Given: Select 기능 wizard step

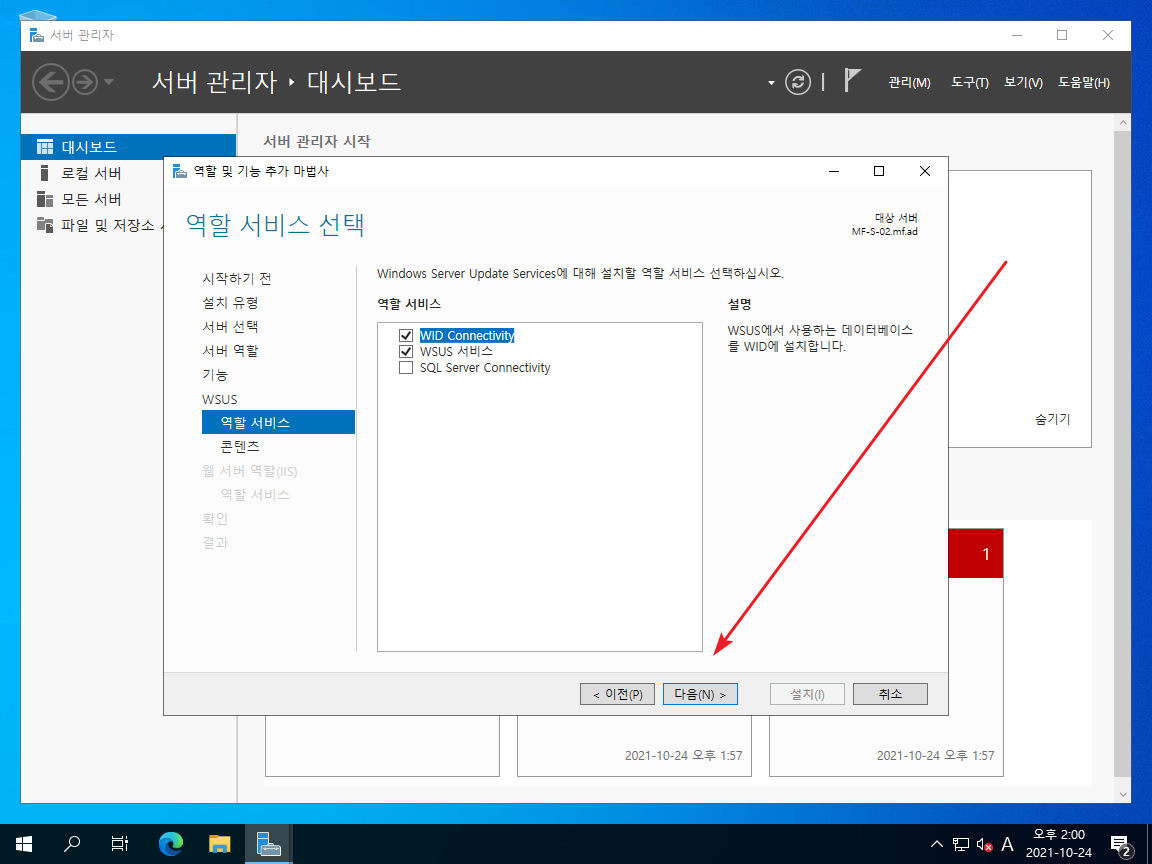Looking at the screenshot, I should (x=215, y=375).
